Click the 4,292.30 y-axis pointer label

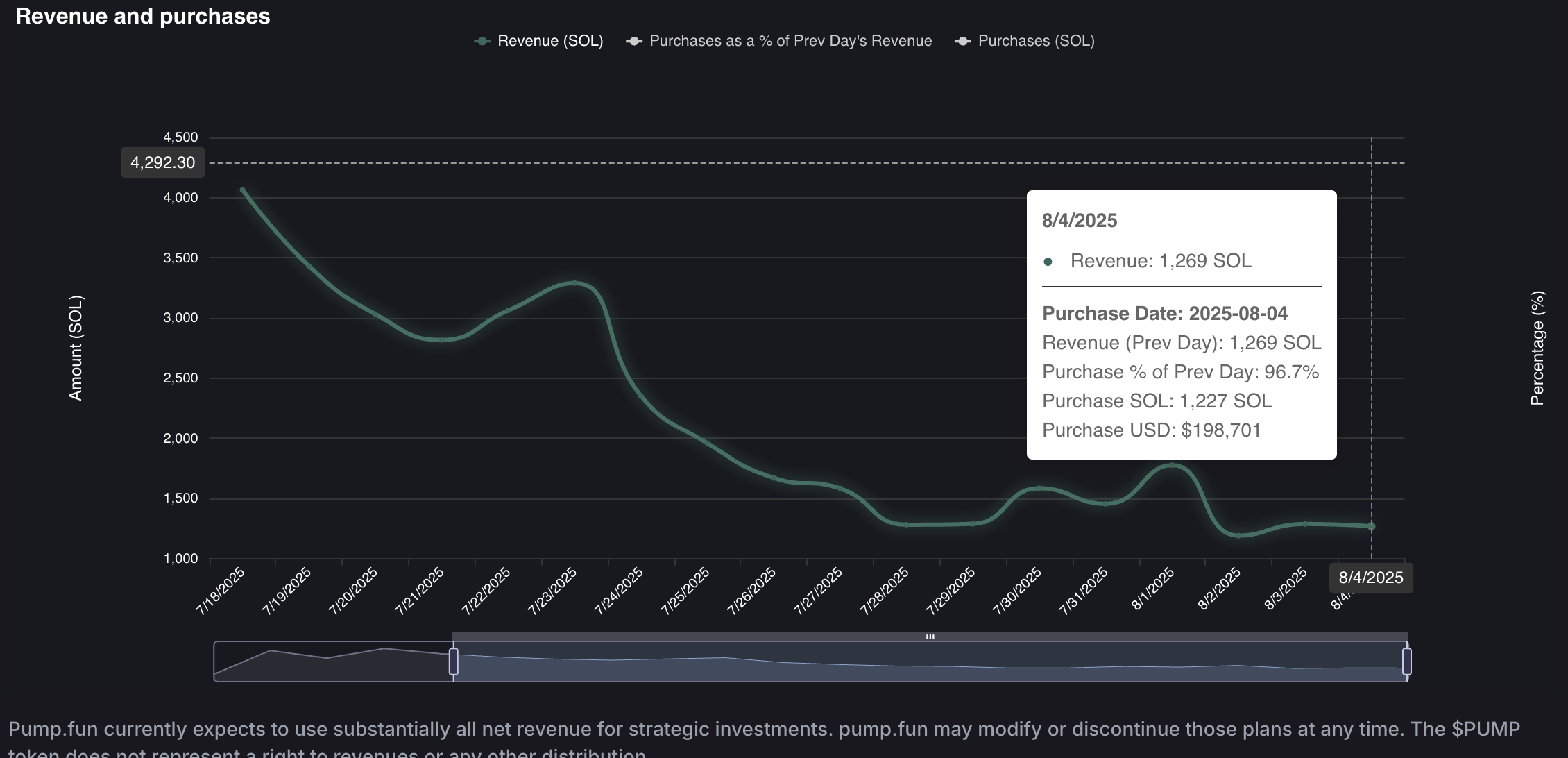point(162,162)
